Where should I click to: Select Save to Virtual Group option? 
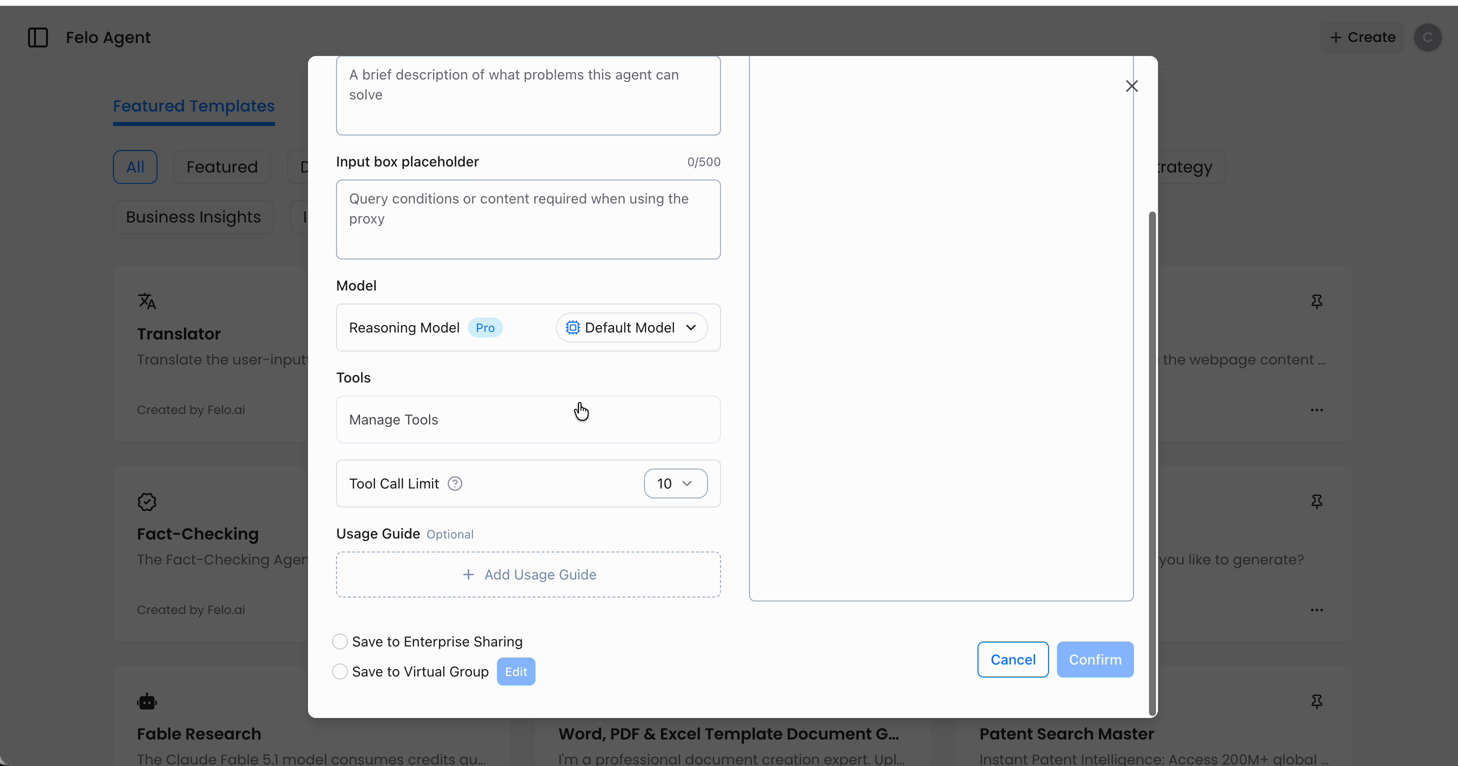point(340,672)
